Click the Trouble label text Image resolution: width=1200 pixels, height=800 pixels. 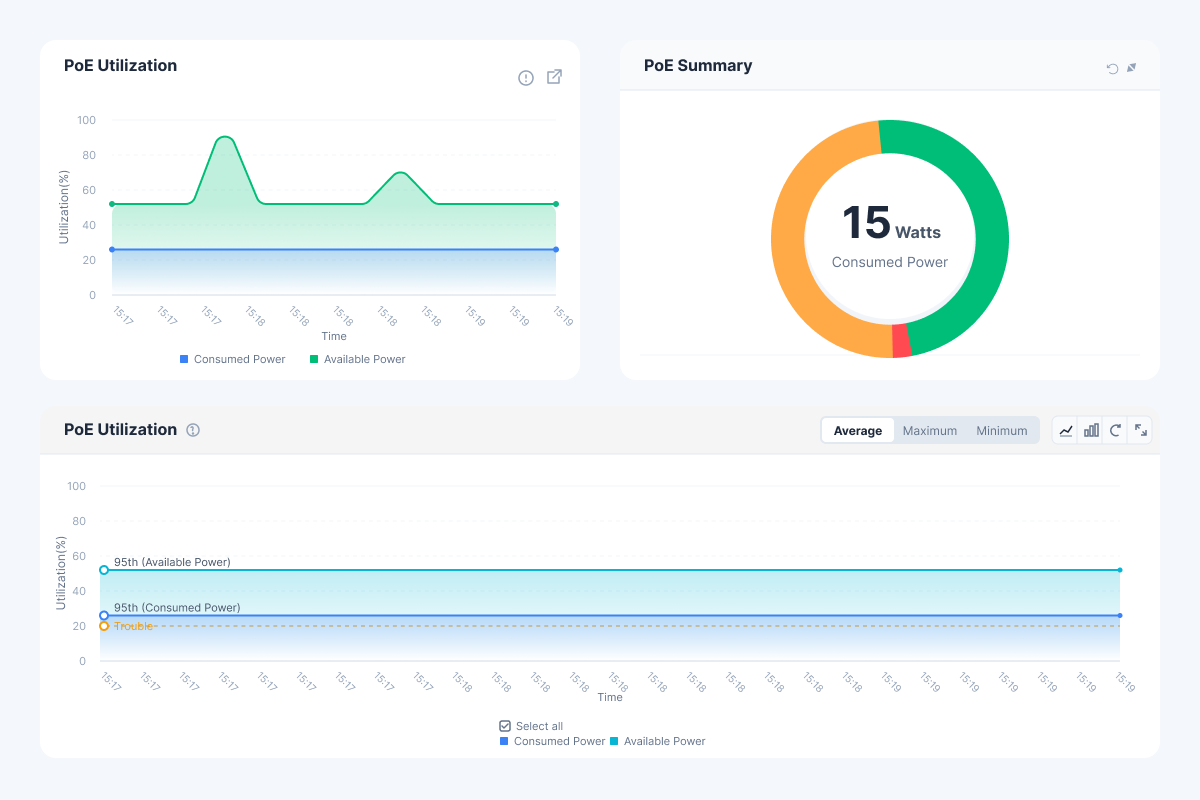pyautogui.click(x=133, y=626)
